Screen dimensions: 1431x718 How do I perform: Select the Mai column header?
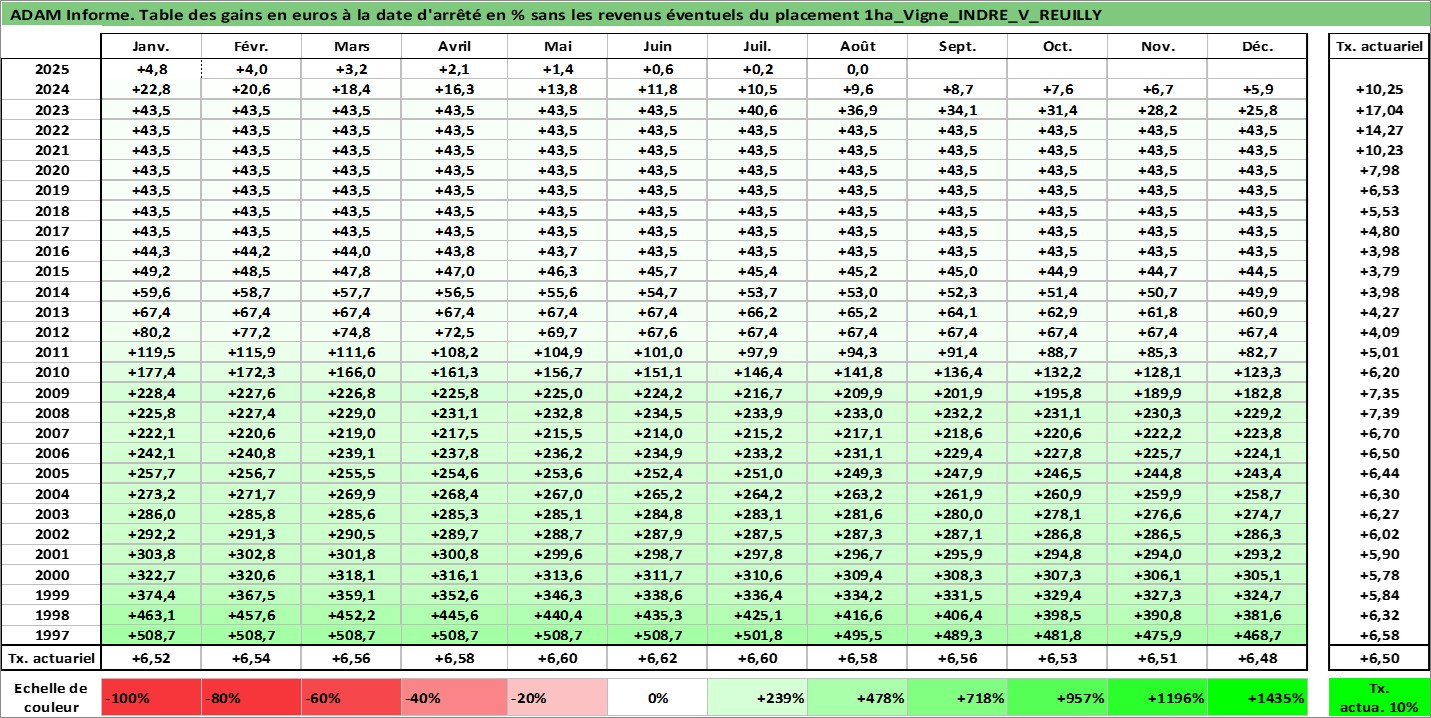(557, 47)
